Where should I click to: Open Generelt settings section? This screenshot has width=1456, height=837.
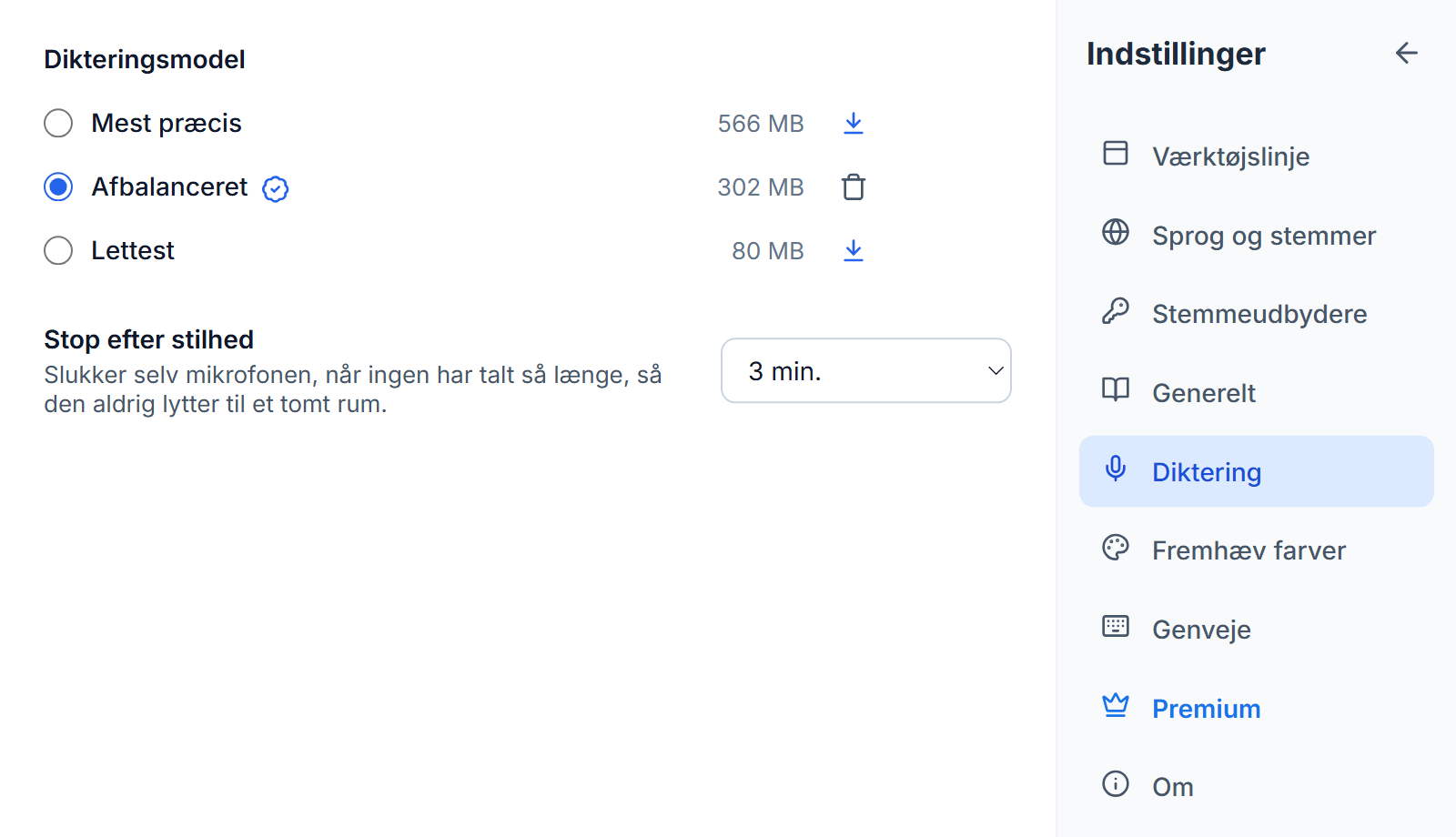[1256, 392]
